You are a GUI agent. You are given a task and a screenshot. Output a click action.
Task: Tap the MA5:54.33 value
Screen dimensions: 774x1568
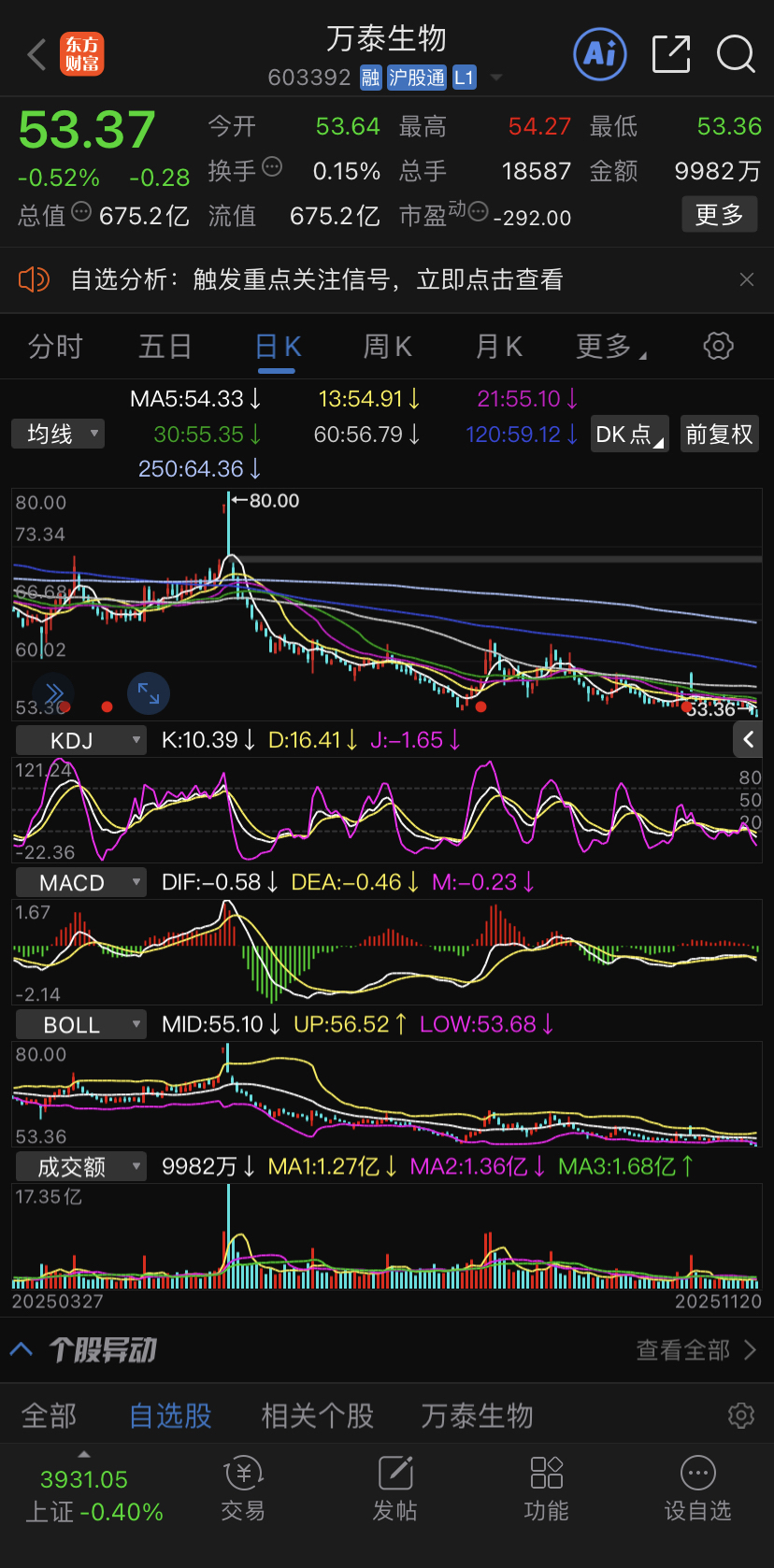195,399
